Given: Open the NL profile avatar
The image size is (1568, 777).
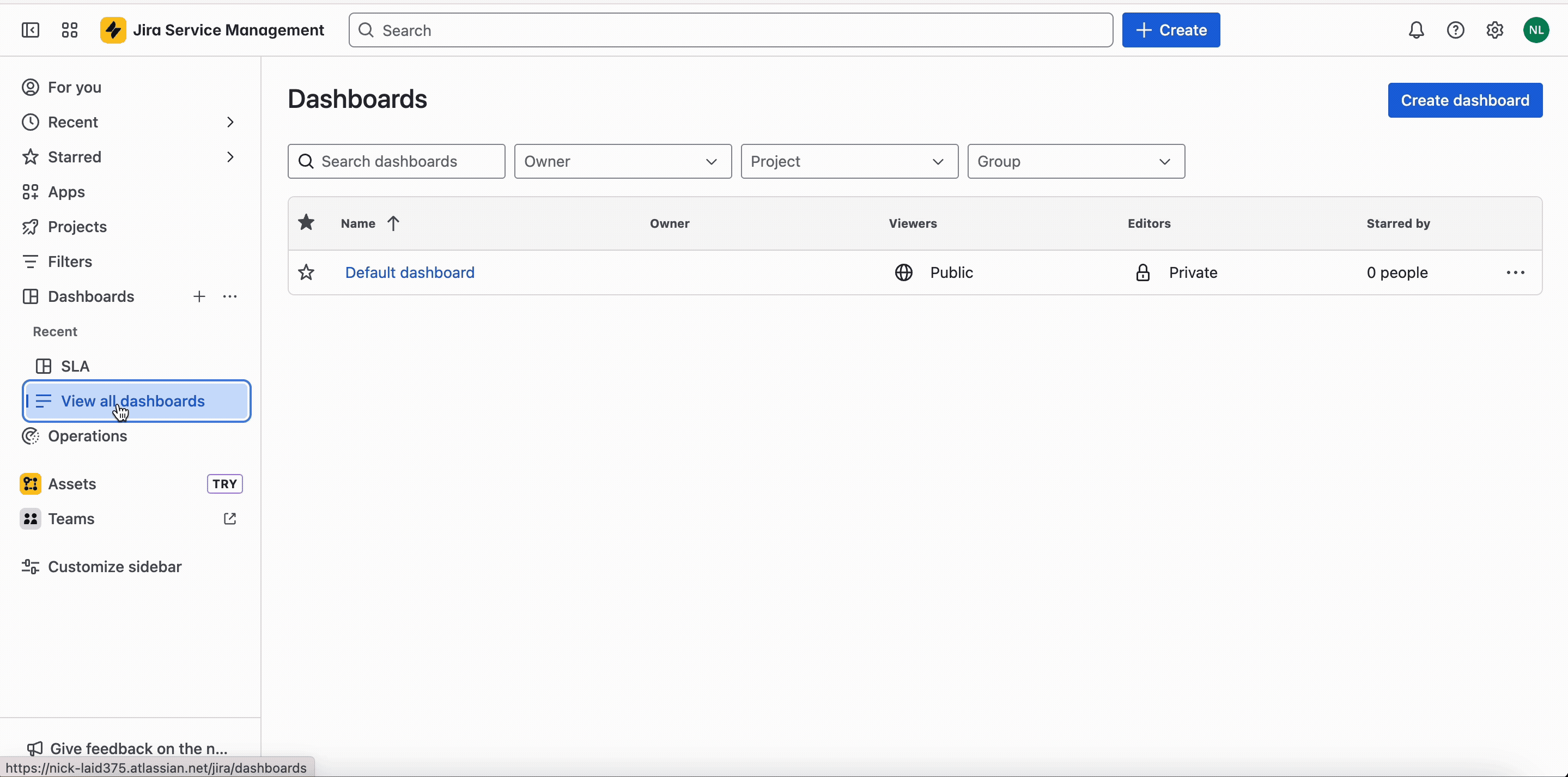Looking at the screenshot, I should pyautogui.click(x=1536, y=30).
